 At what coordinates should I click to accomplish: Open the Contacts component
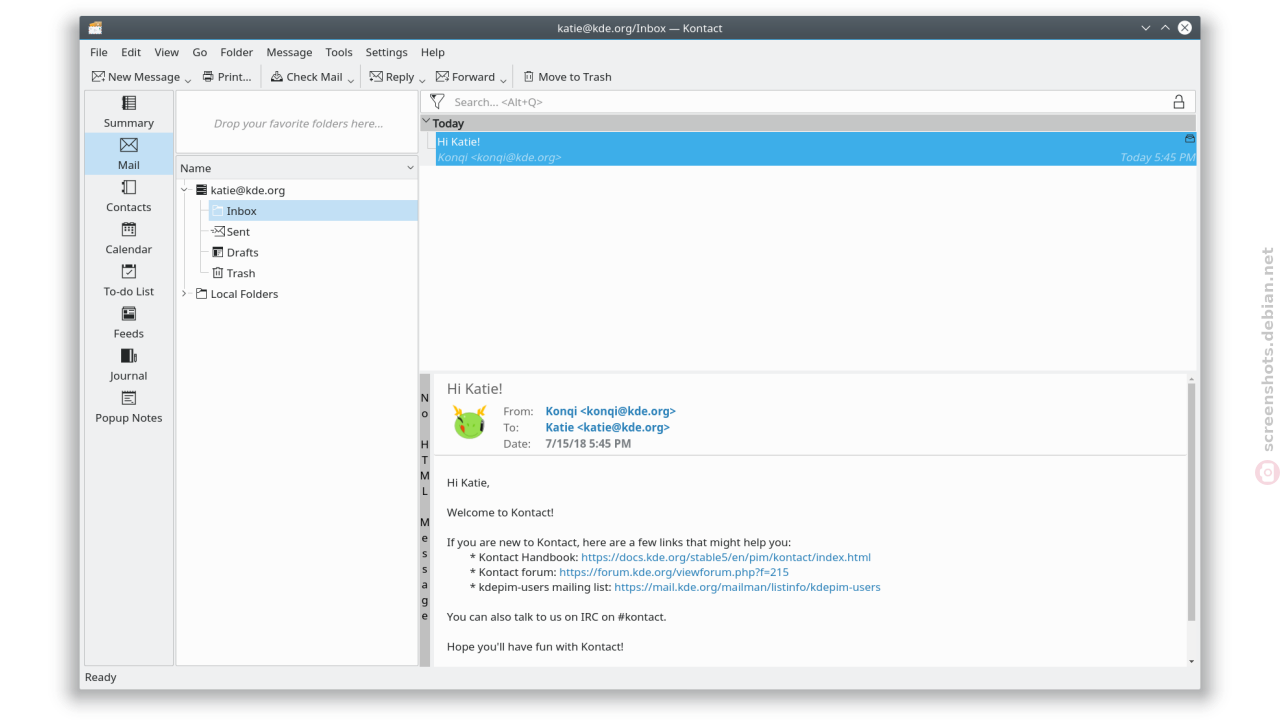tap(128, 195)
